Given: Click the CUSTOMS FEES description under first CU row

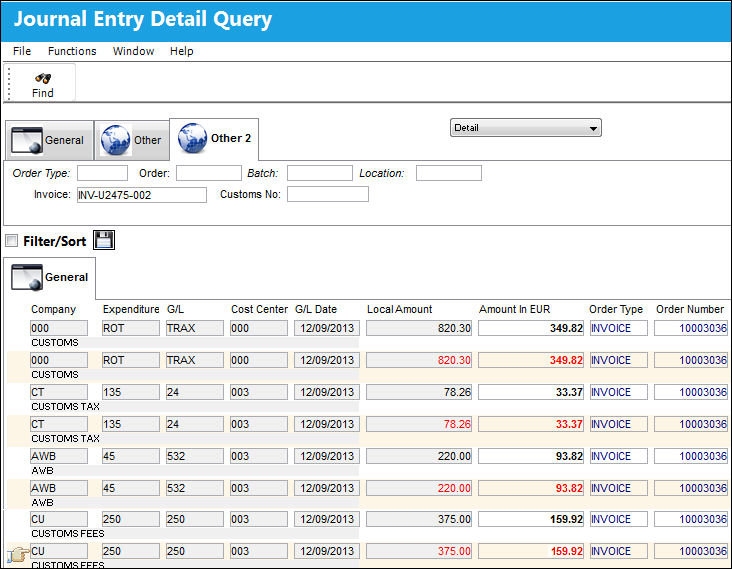Looking at the screenshot, I should pyautogui.click(x=68, y=534).
